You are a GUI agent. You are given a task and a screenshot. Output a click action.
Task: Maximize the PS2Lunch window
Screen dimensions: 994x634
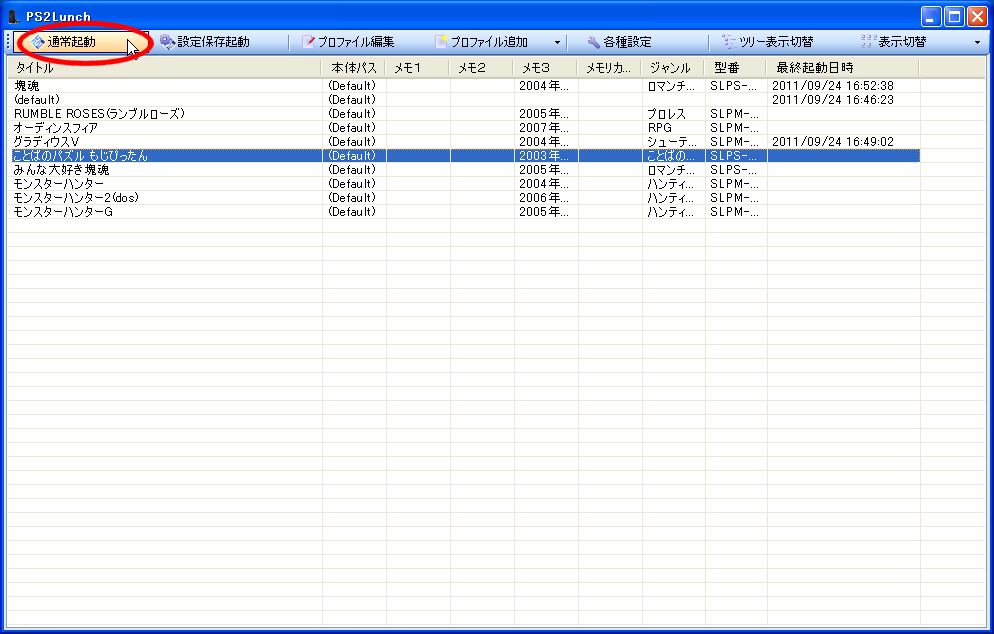954,16
